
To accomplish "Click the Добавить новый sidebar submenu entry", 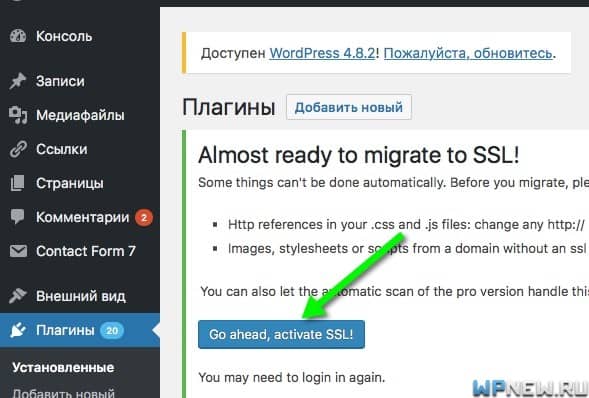I will coord(63,393).
